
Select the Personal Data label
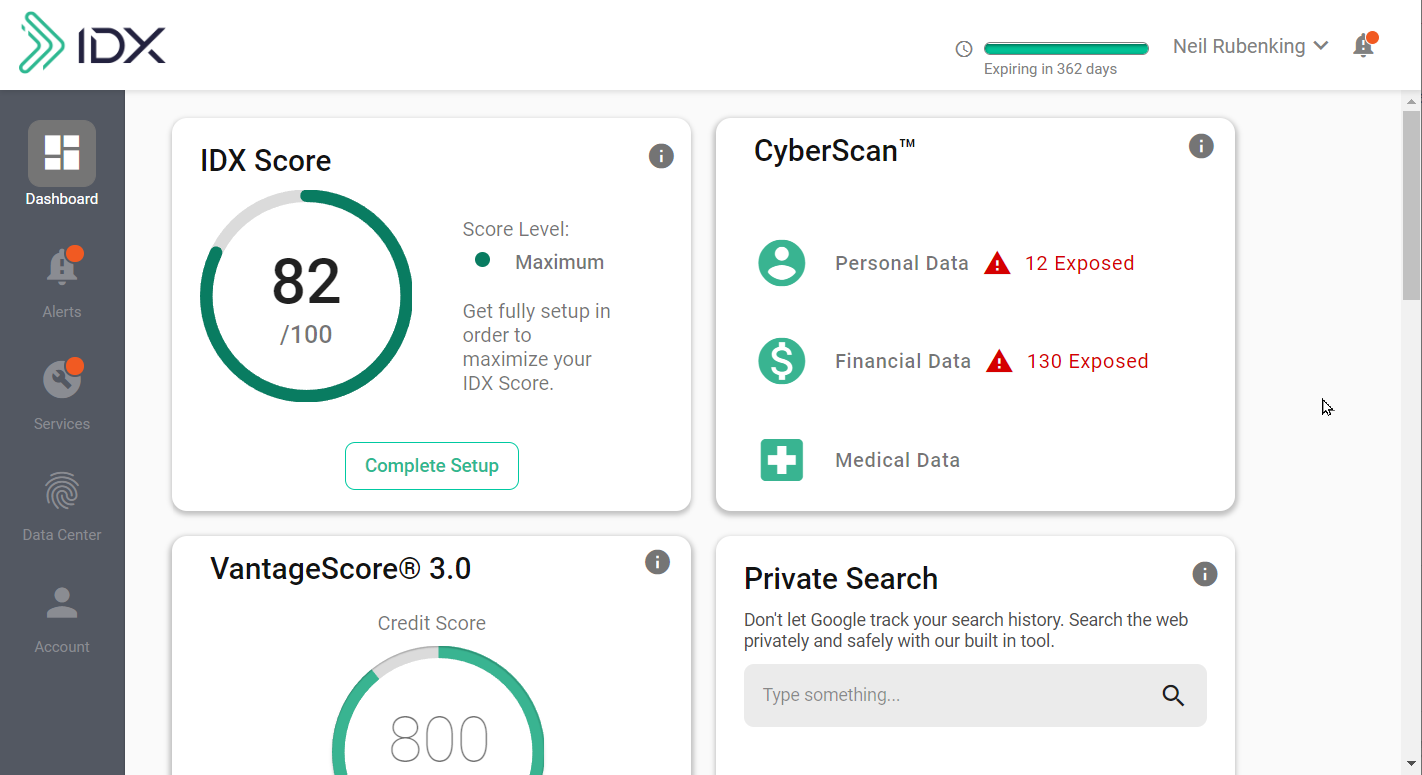pos(902,263)
